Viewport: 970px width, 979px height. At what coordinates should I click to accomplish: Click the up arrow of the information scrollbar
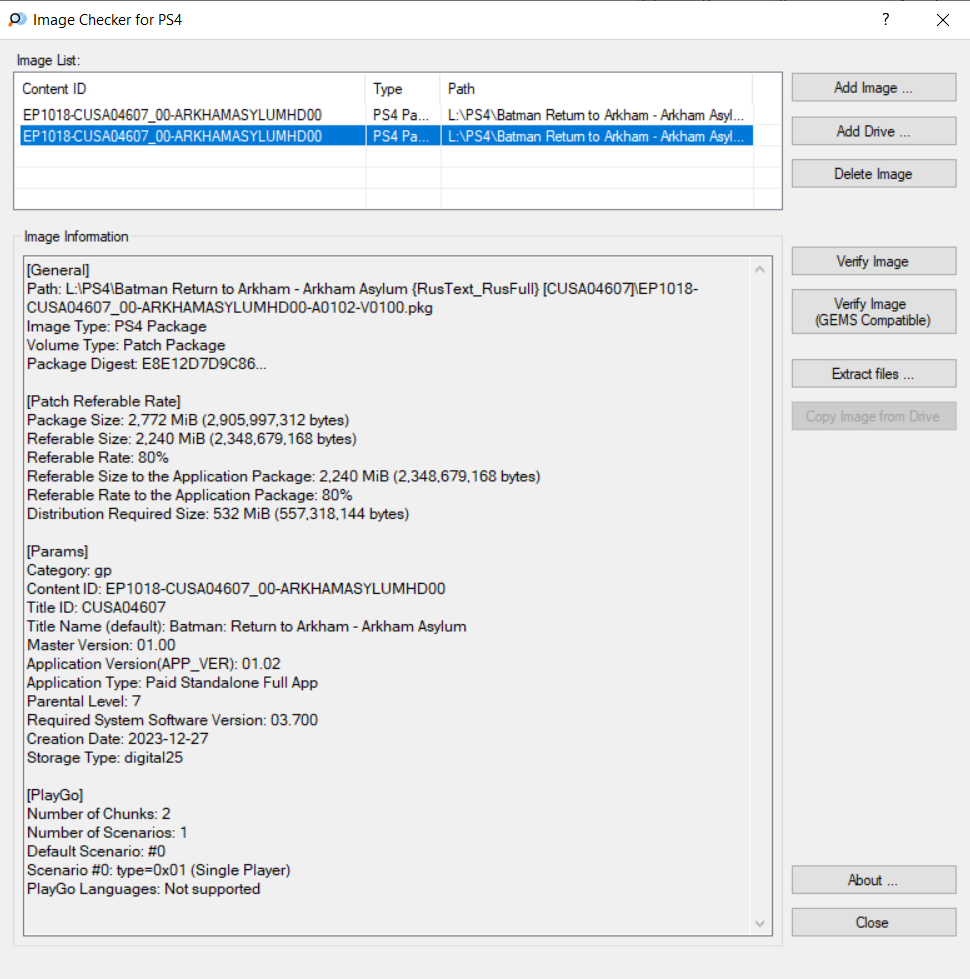pos(760,270)
